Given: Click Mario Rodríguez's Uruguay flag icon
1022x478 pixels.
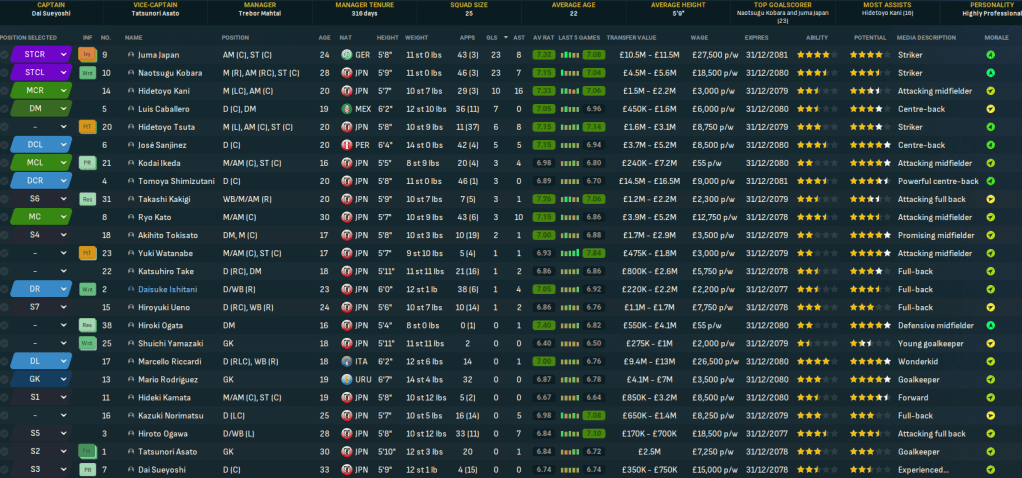Looking at the screenshot, I should [346, 380].
